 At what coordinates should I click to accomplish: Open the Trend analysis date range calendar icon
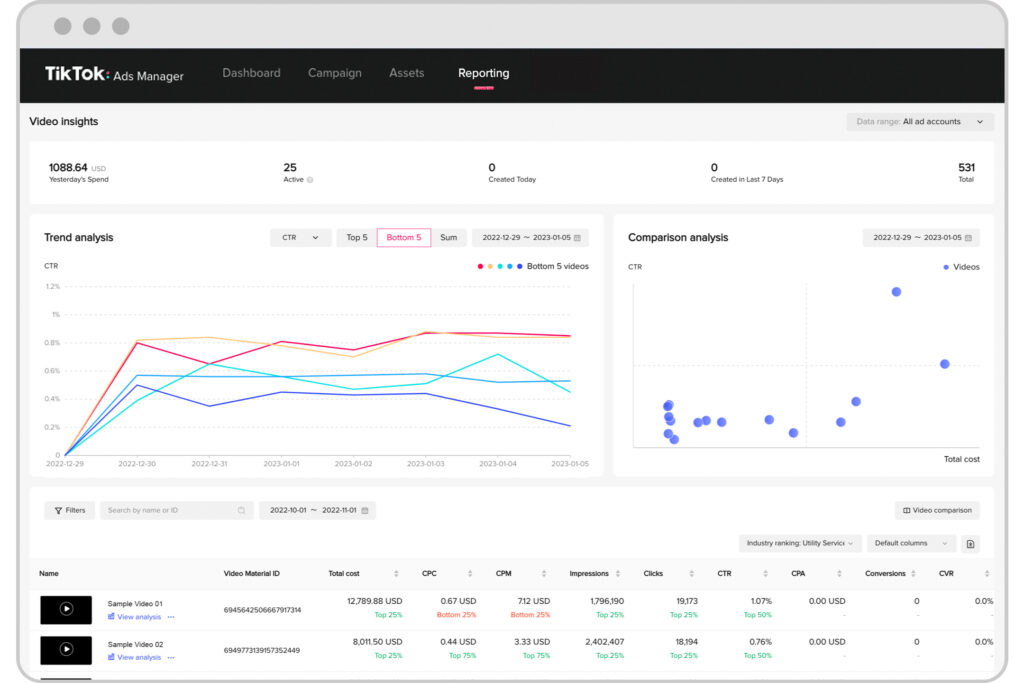578,238
